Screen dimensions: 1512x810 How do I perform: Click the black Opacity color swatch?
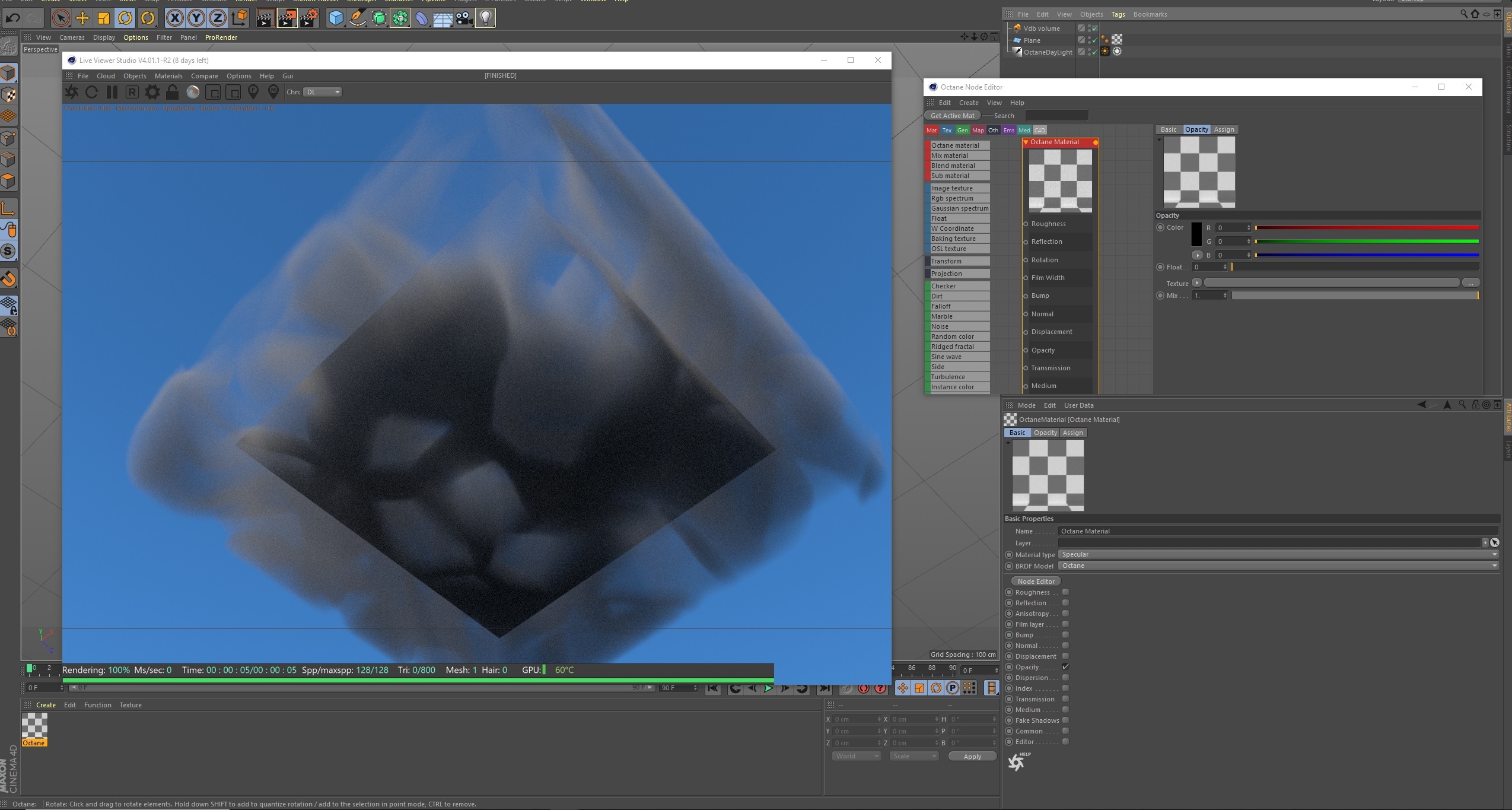click(1196, 234)
